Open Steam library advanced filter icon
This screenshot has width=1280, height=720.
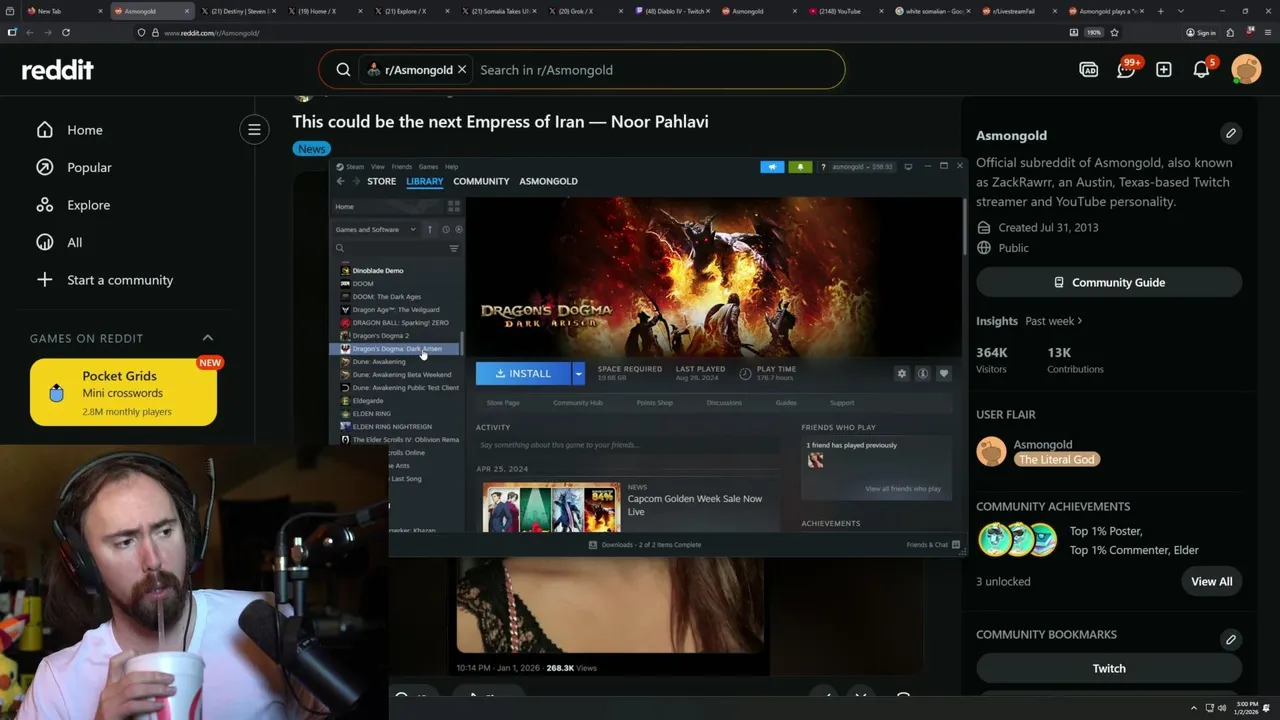tap(454, 248)
